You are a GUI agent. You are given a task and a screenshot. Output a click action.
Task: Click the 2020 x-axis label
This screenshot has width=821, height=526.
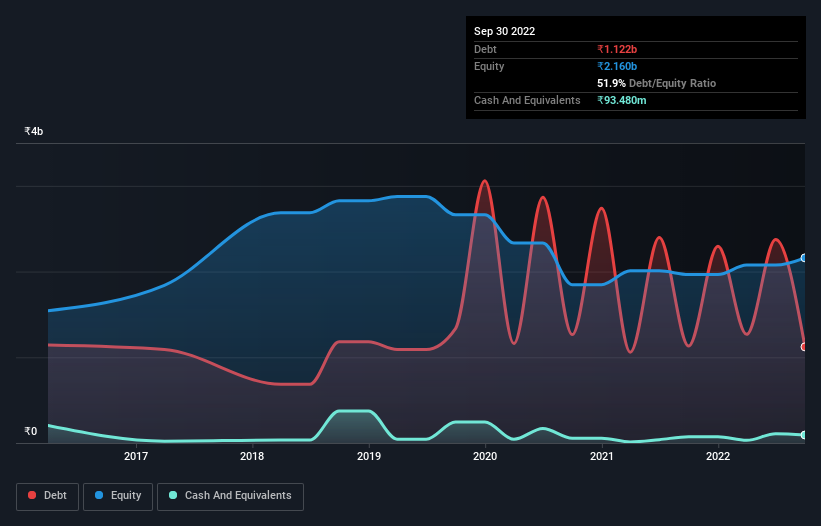pyautogui.click(x=485, y=456)
